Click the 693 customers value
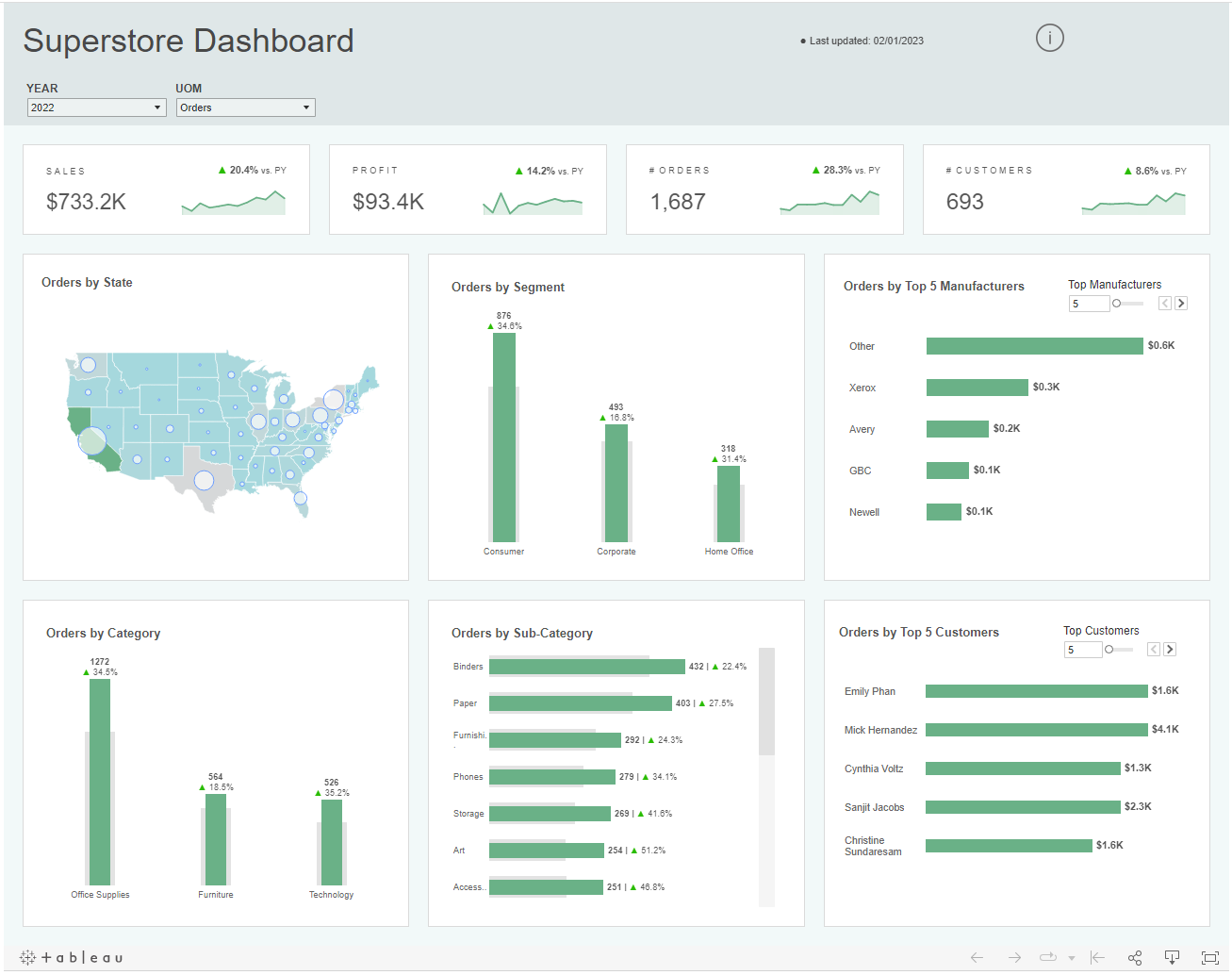1232x975 pixels. coord(965,202)
